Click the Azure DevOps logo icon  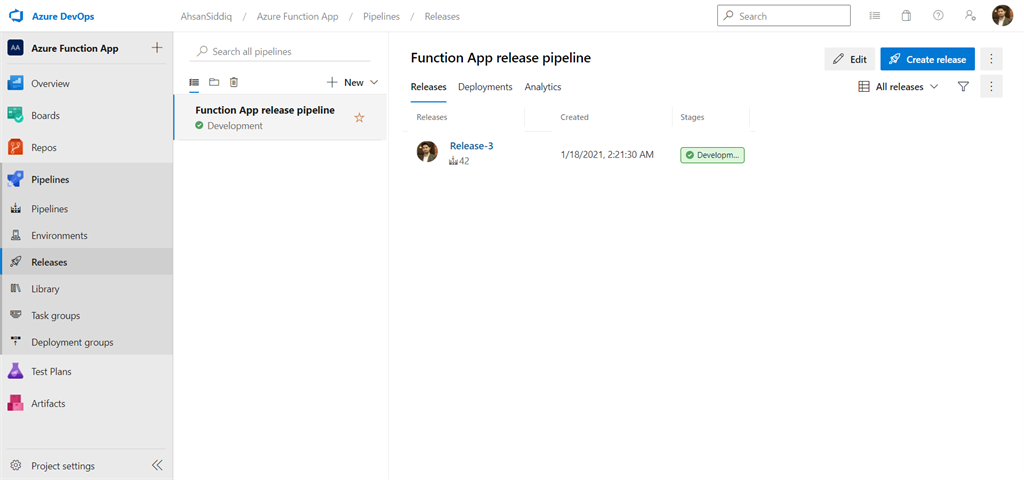(x=16, y=16)
